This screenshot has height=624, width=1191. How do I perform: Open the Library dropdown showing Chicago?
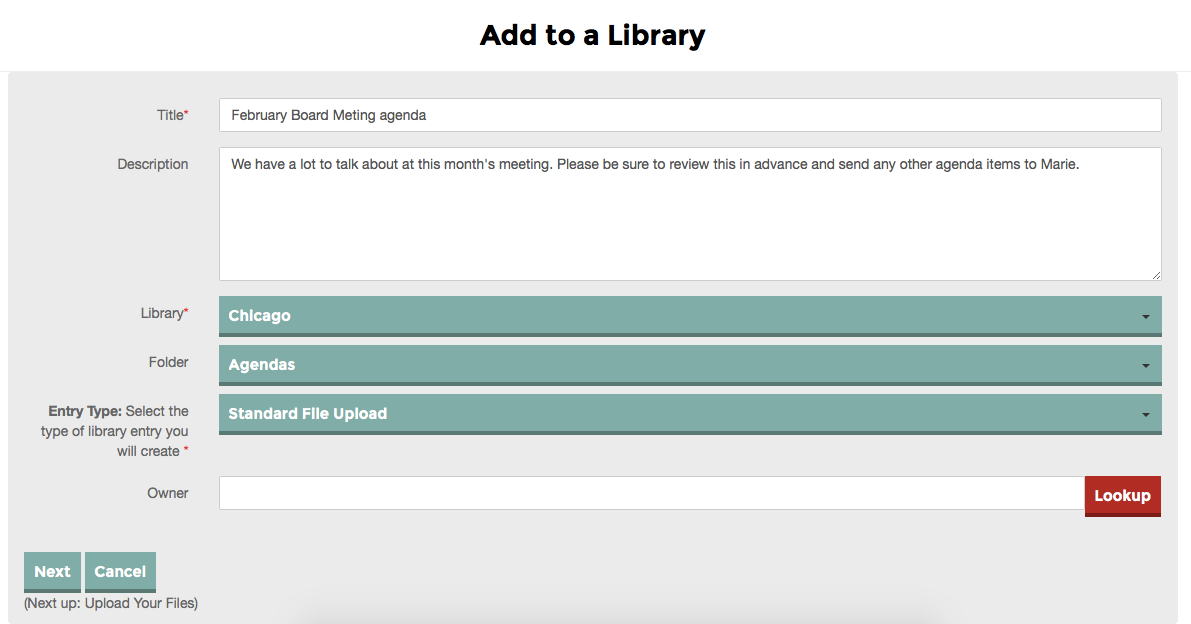(x=690, y=314)
